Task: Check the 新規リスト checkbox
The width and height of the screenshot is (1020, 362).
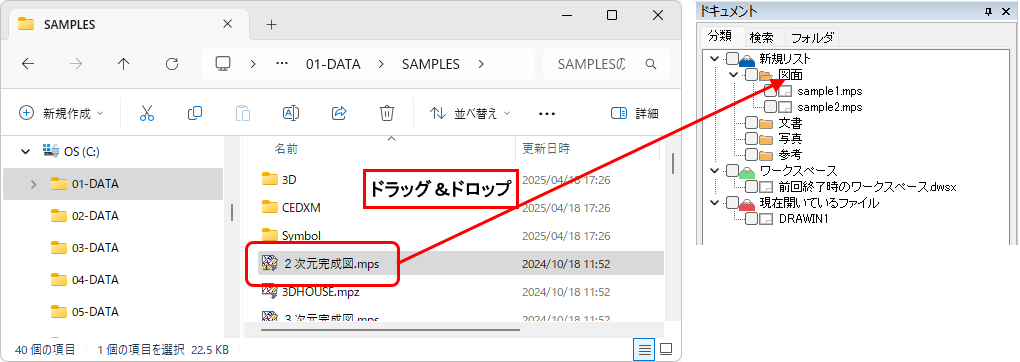Action: pos(732,59)
